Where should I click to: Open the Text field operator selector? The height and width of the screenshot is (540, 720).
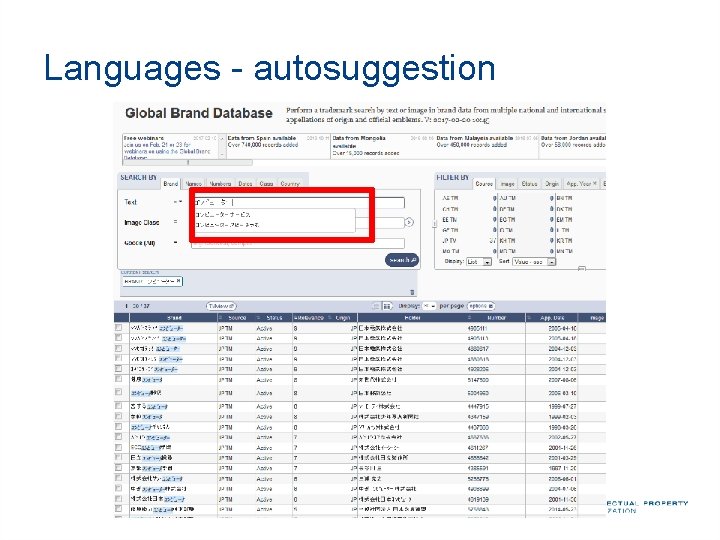point(178,202)
